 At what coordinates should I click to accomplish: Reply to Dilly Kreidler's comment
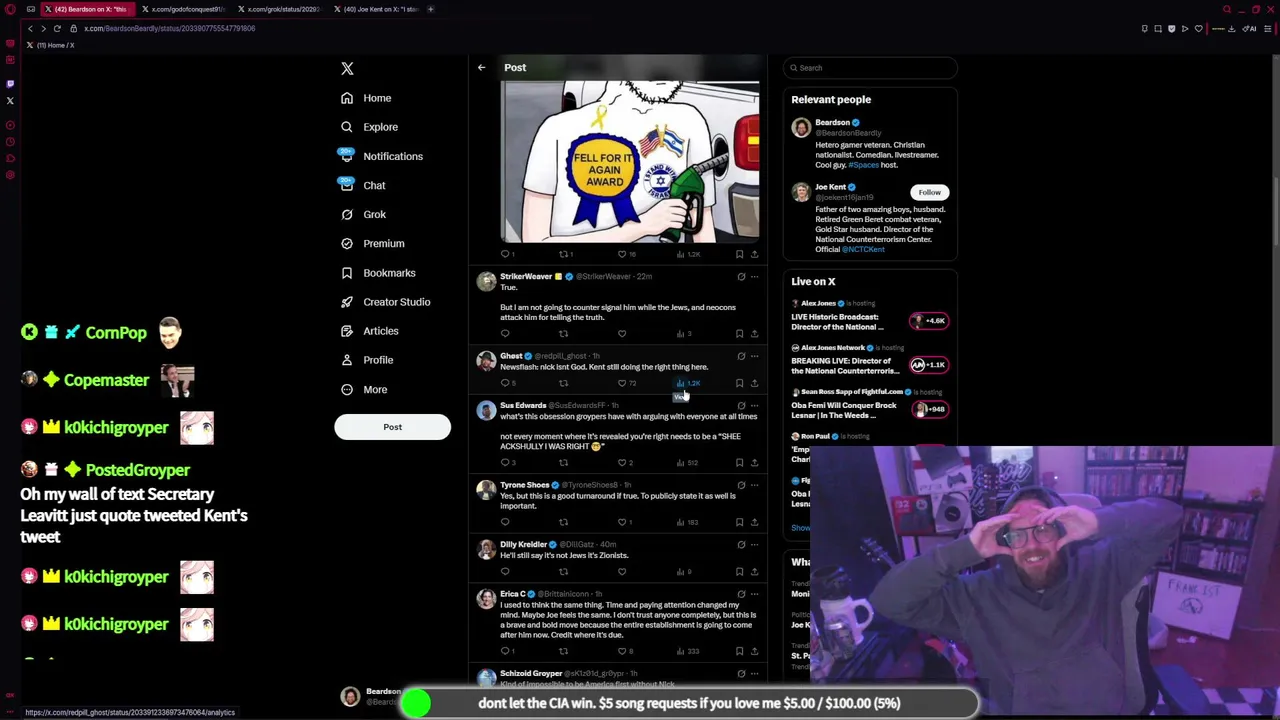(505, 572)
